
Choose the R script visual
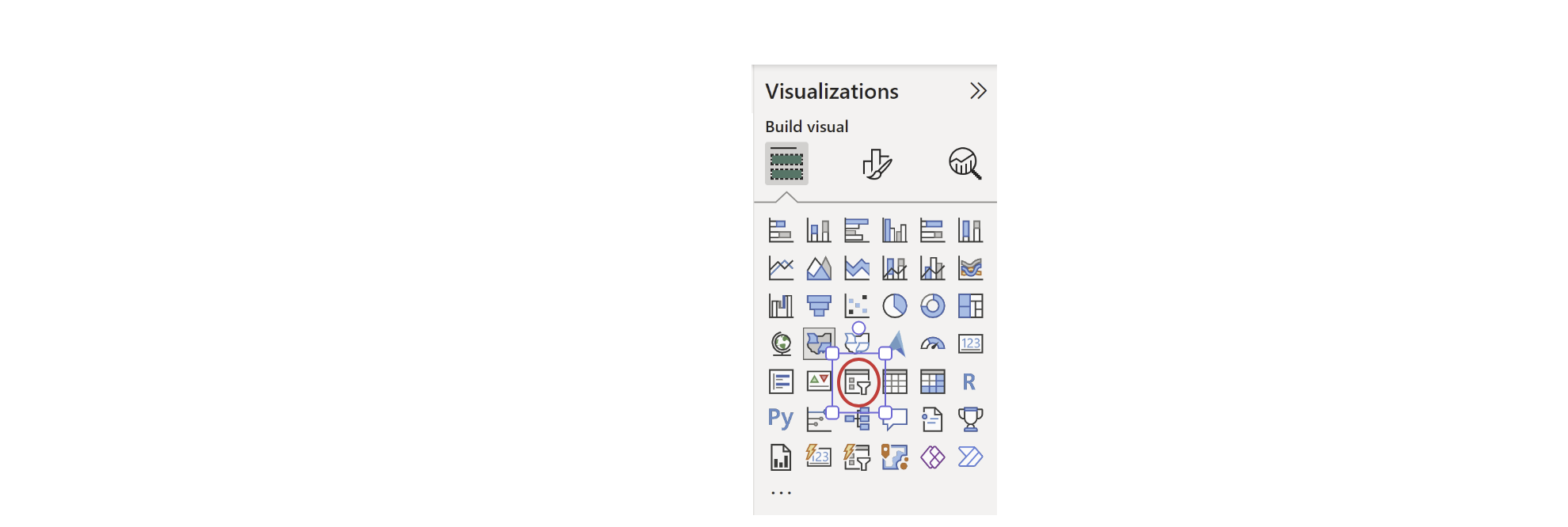pyautogui.click(x=969, y=382)
